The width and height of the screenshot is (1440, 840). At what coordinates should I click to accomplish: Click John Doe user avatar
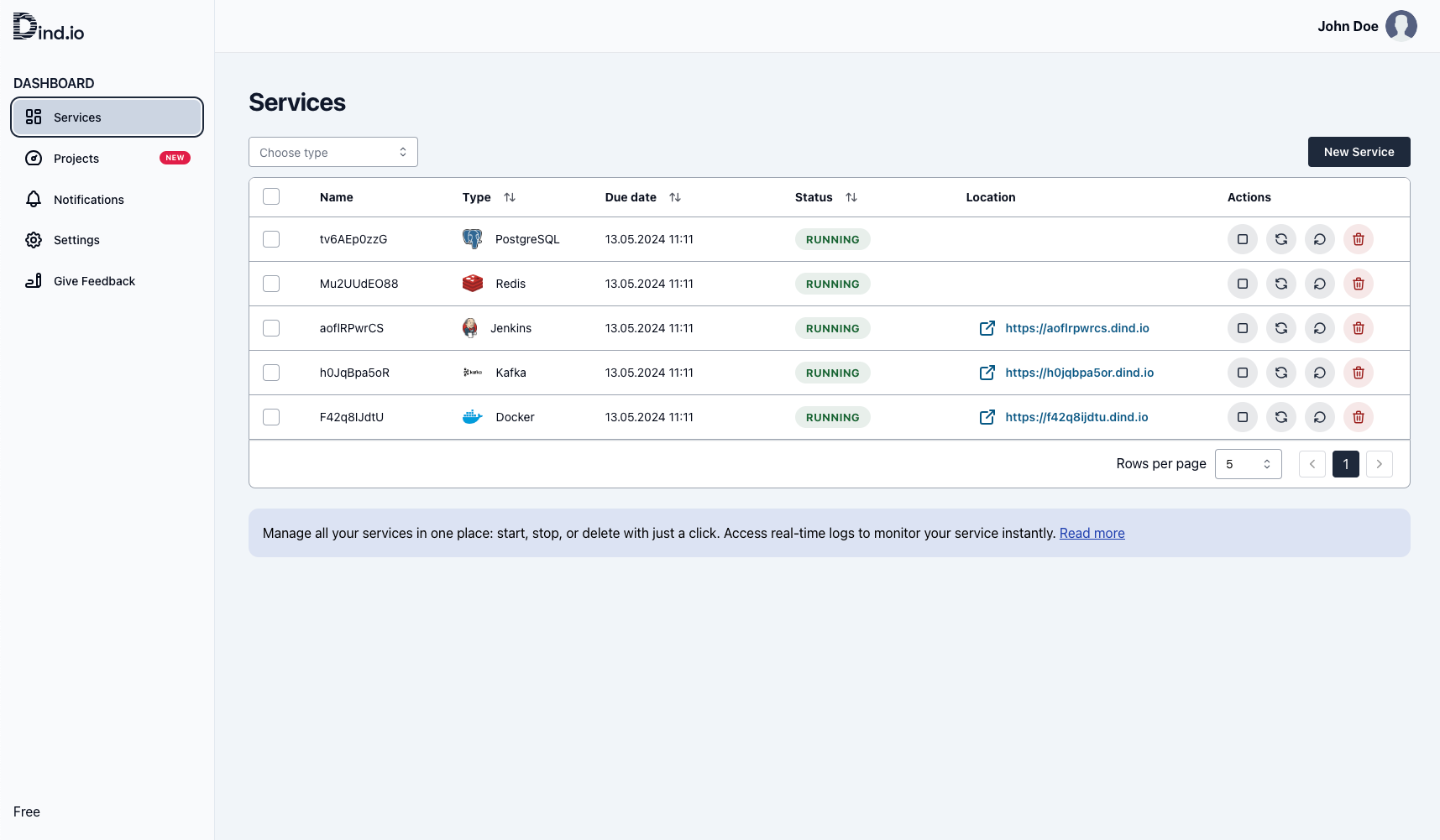(1401, 26)
